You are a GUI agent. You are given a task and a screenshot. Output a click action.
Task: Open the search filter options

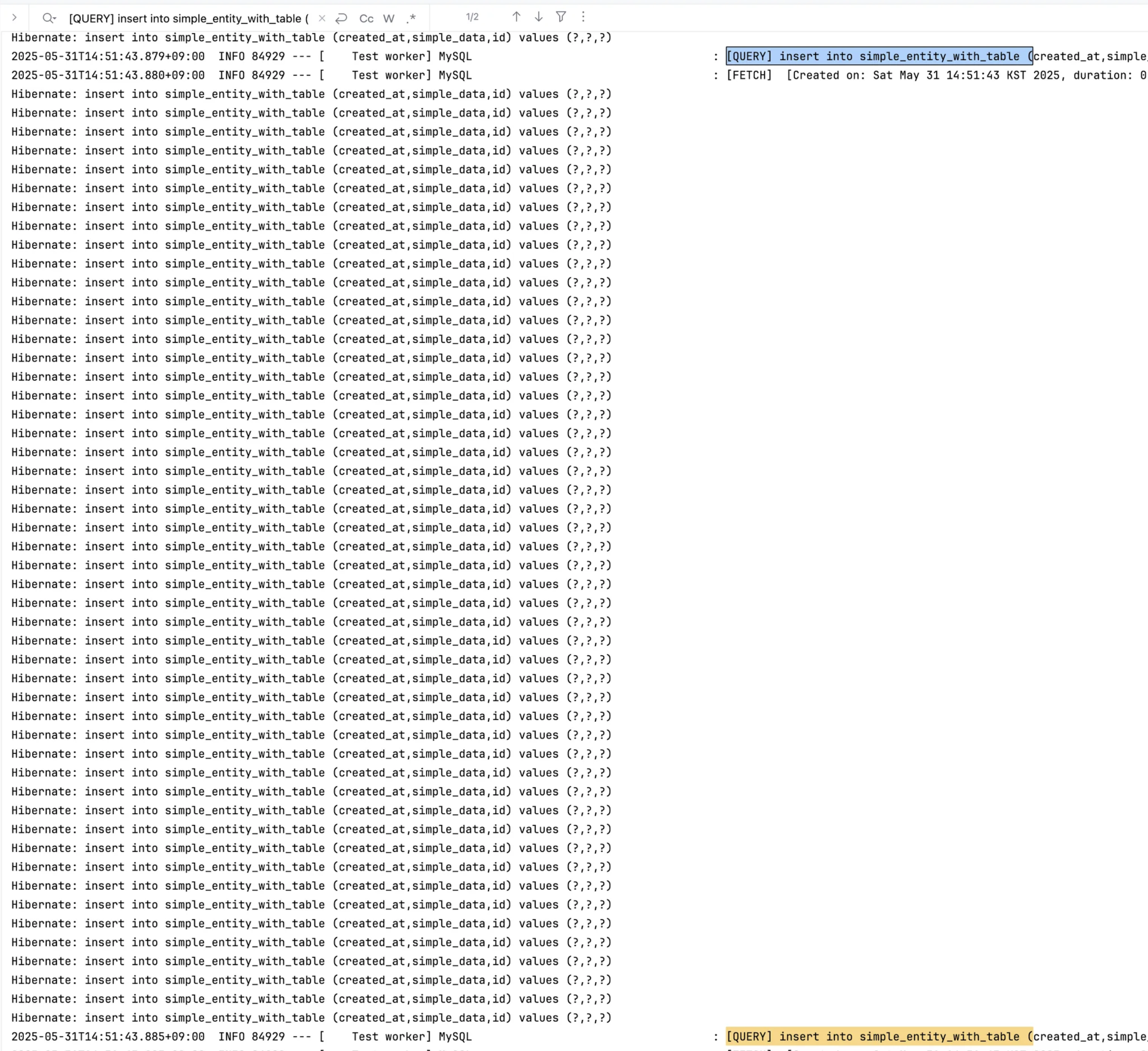click(x=561, y=17)
